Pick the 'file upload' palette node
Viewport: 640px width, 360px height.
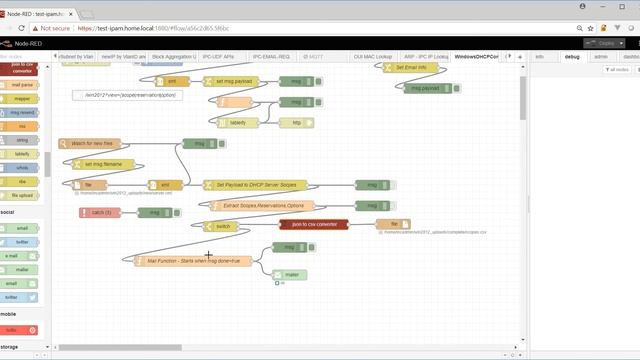[19, 196]
